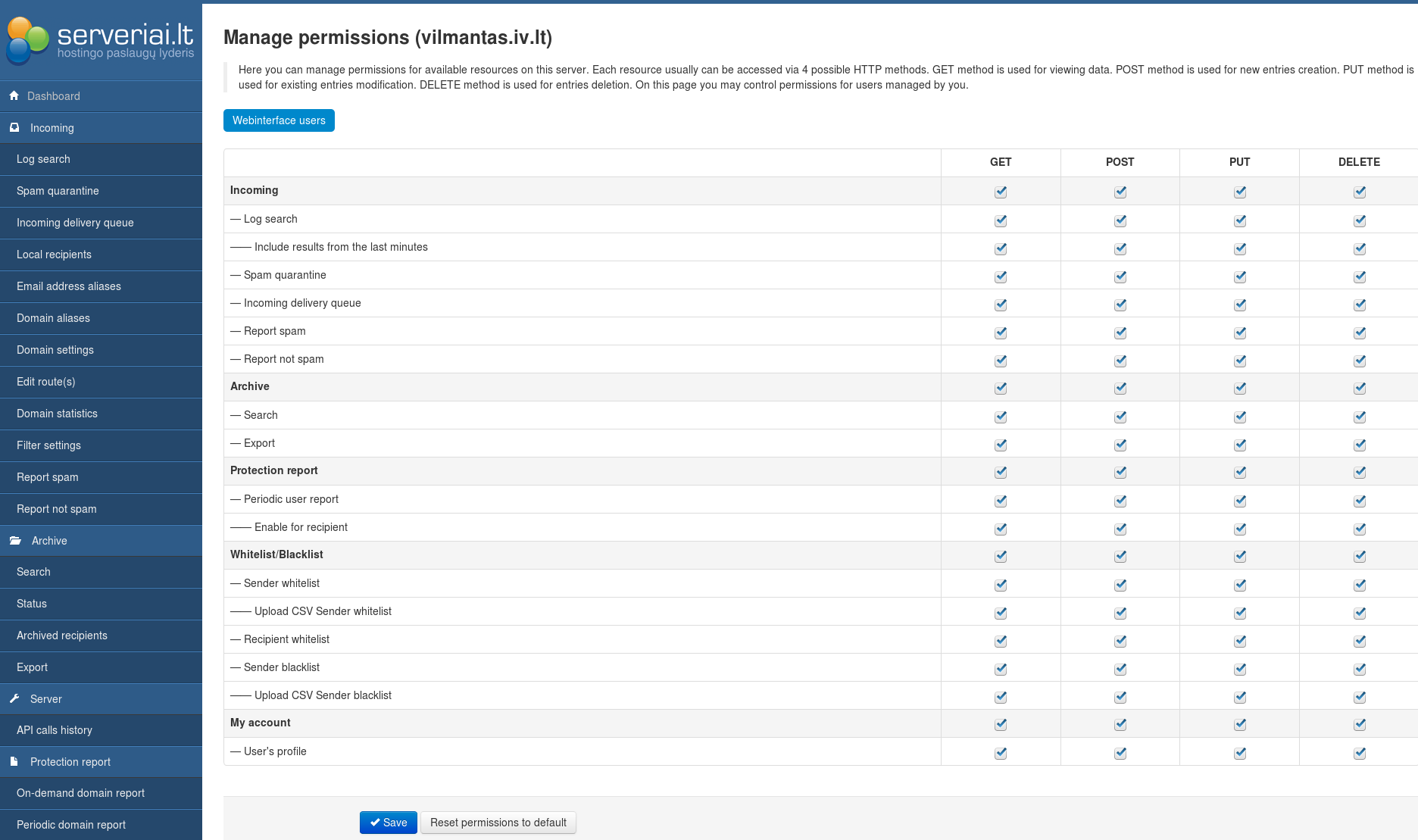Viewport: 1418px width, 840px height.
Task: Open Spam quarantine in sidebar
Action: click(x=58, y=191)
